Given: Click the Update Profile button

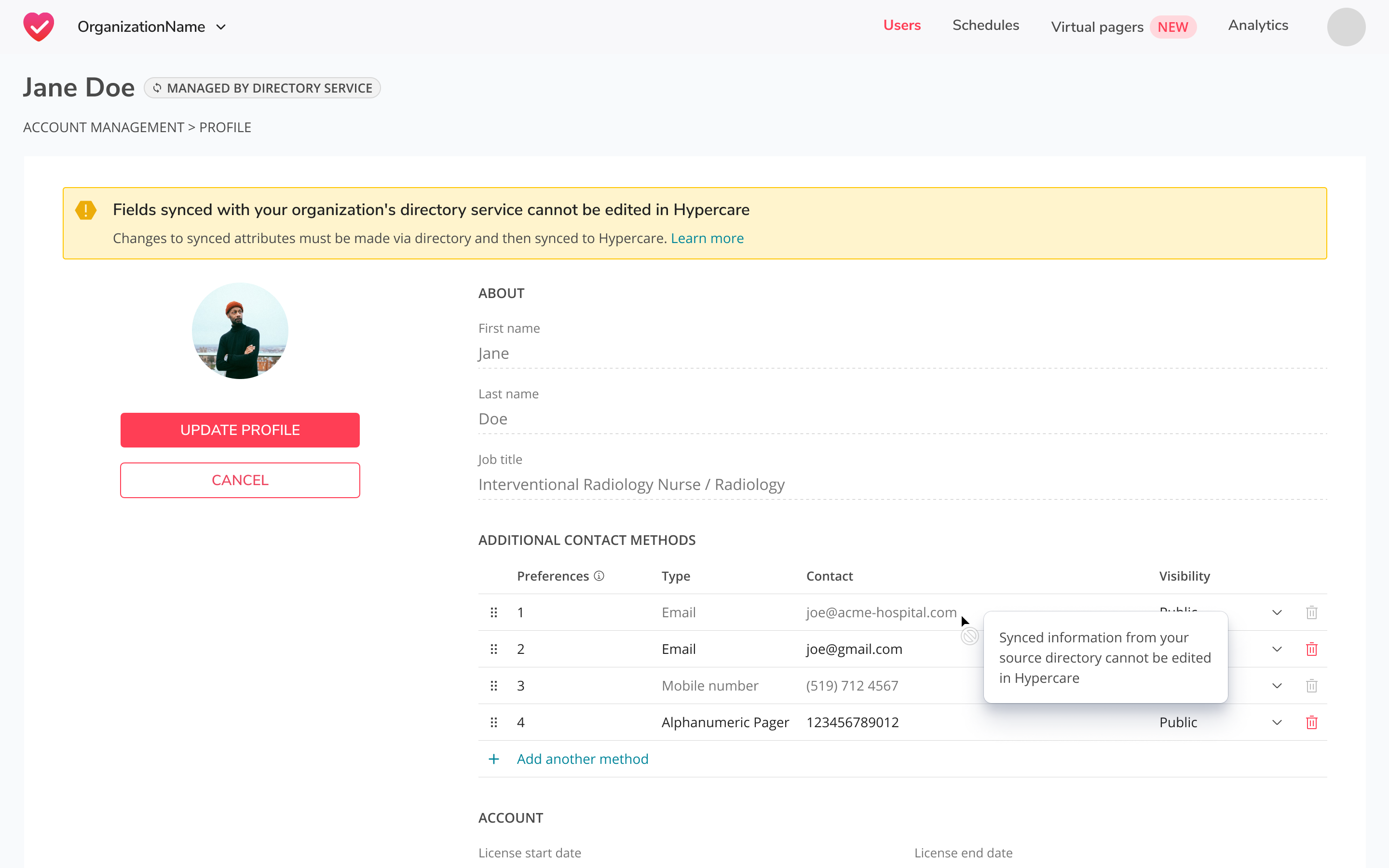Looking at the screenshot, I should [240, 430].
